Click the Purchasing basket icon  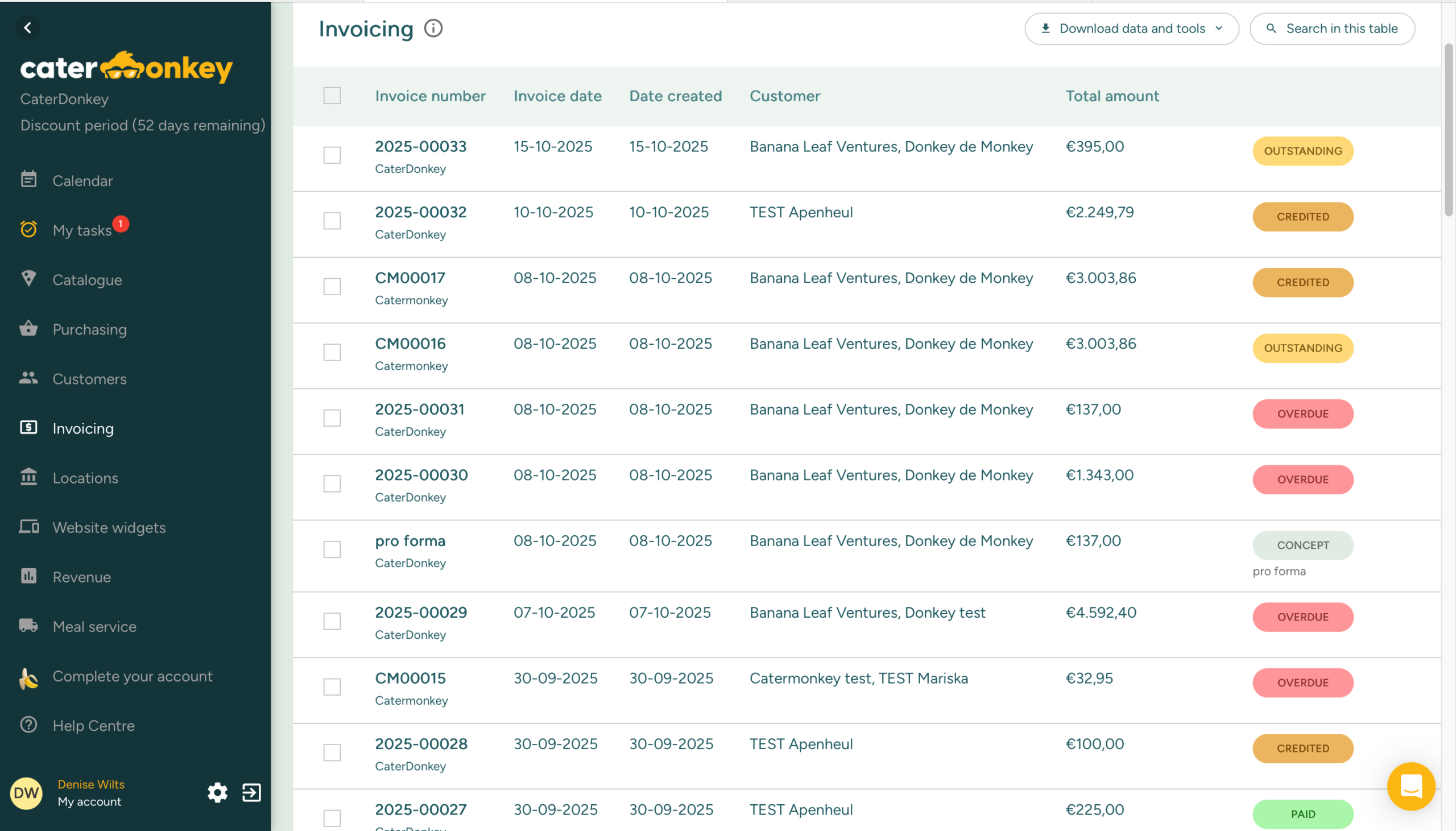28,329
